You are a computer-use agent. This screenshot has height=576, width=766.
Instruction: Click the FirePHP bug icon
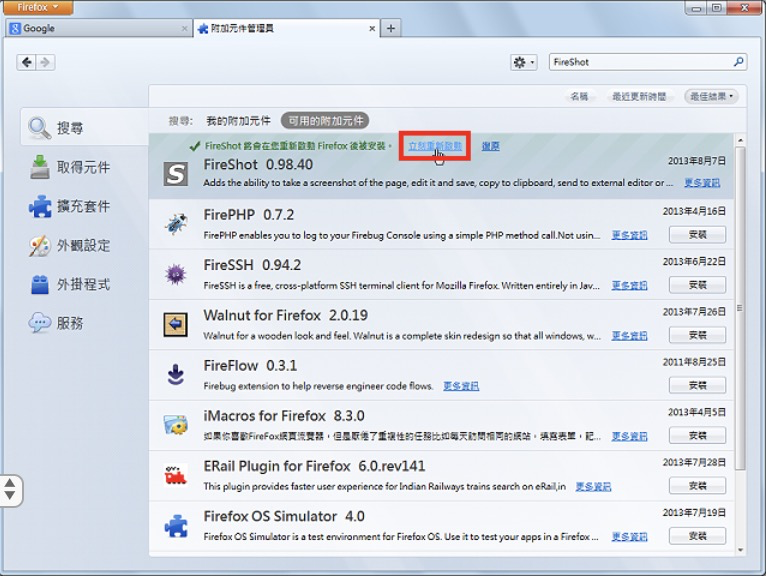175,224
